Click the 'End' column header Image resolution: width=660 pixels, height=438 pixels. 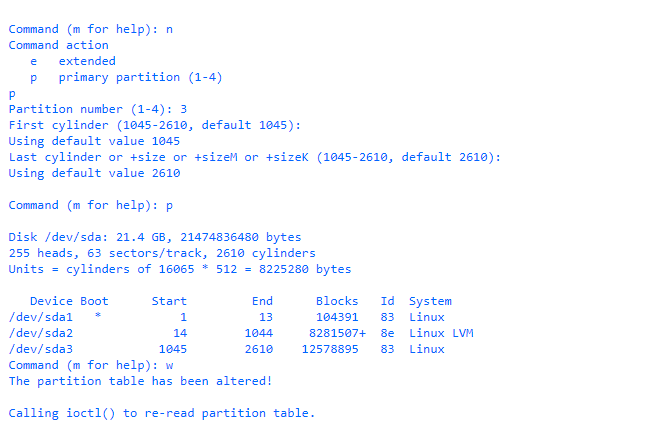(x=262, y=301)
